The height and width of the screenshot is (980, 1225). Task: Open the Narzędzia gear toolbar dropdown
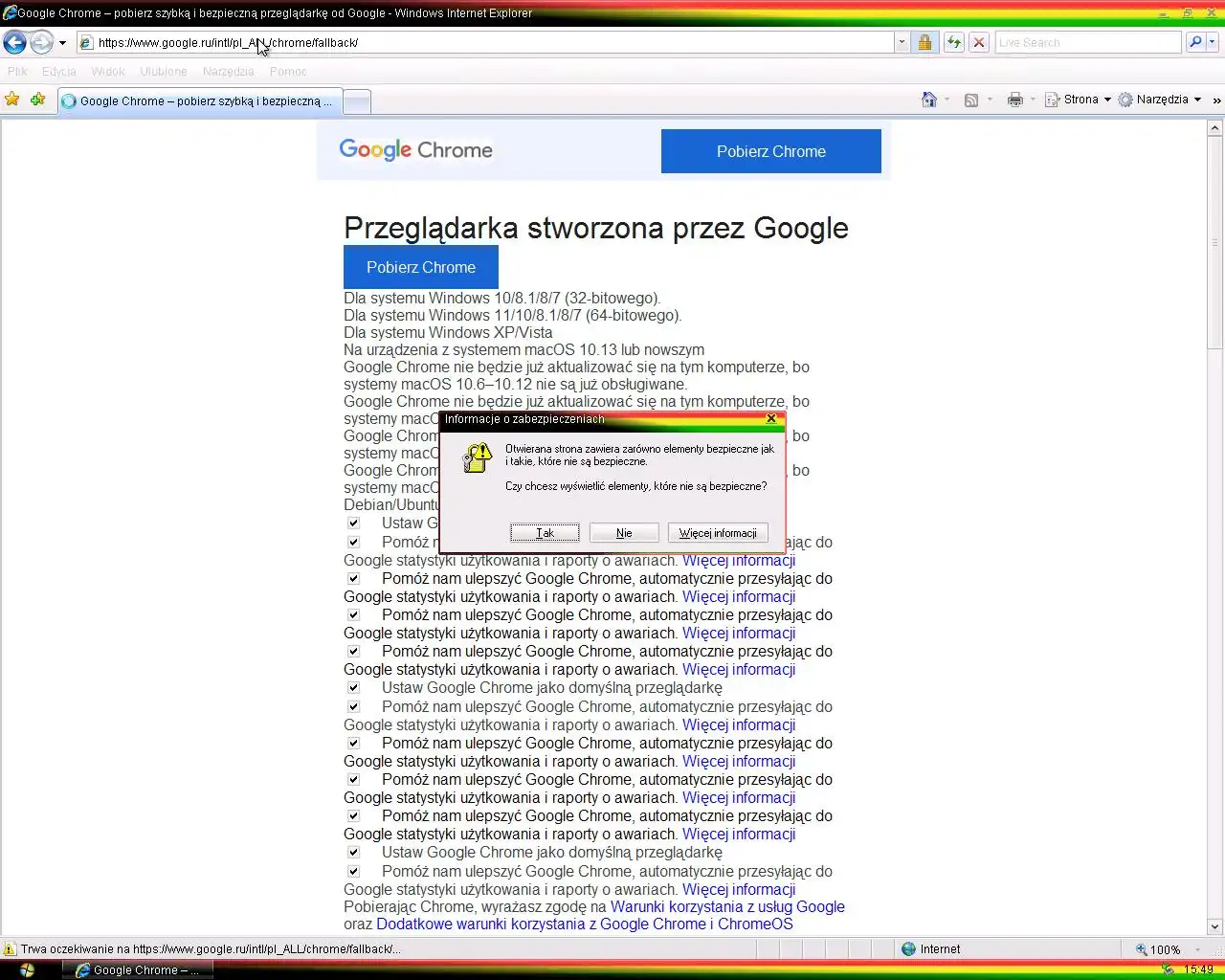click(x=1160, y=100)
